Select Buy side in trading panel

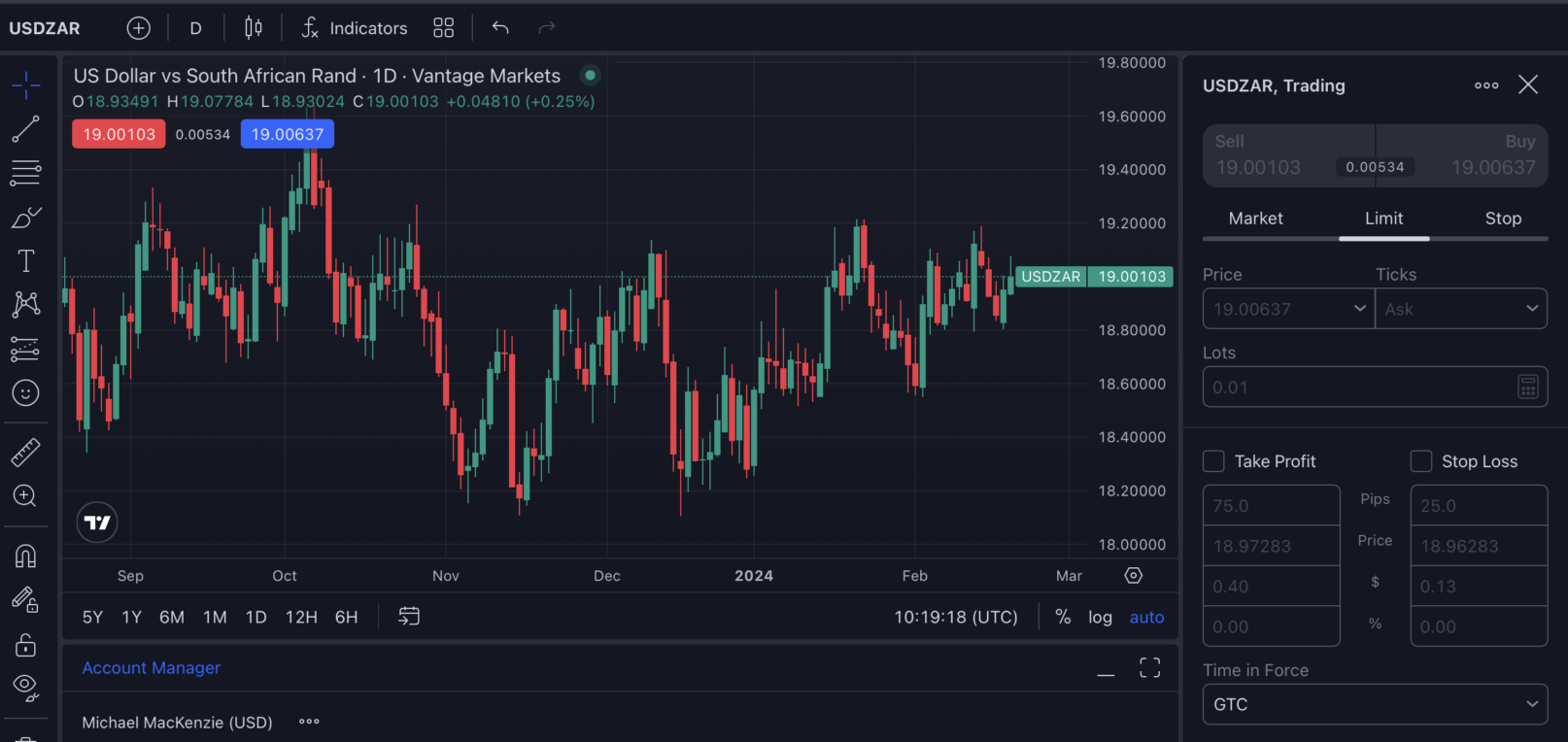[x=1462, y=155]
